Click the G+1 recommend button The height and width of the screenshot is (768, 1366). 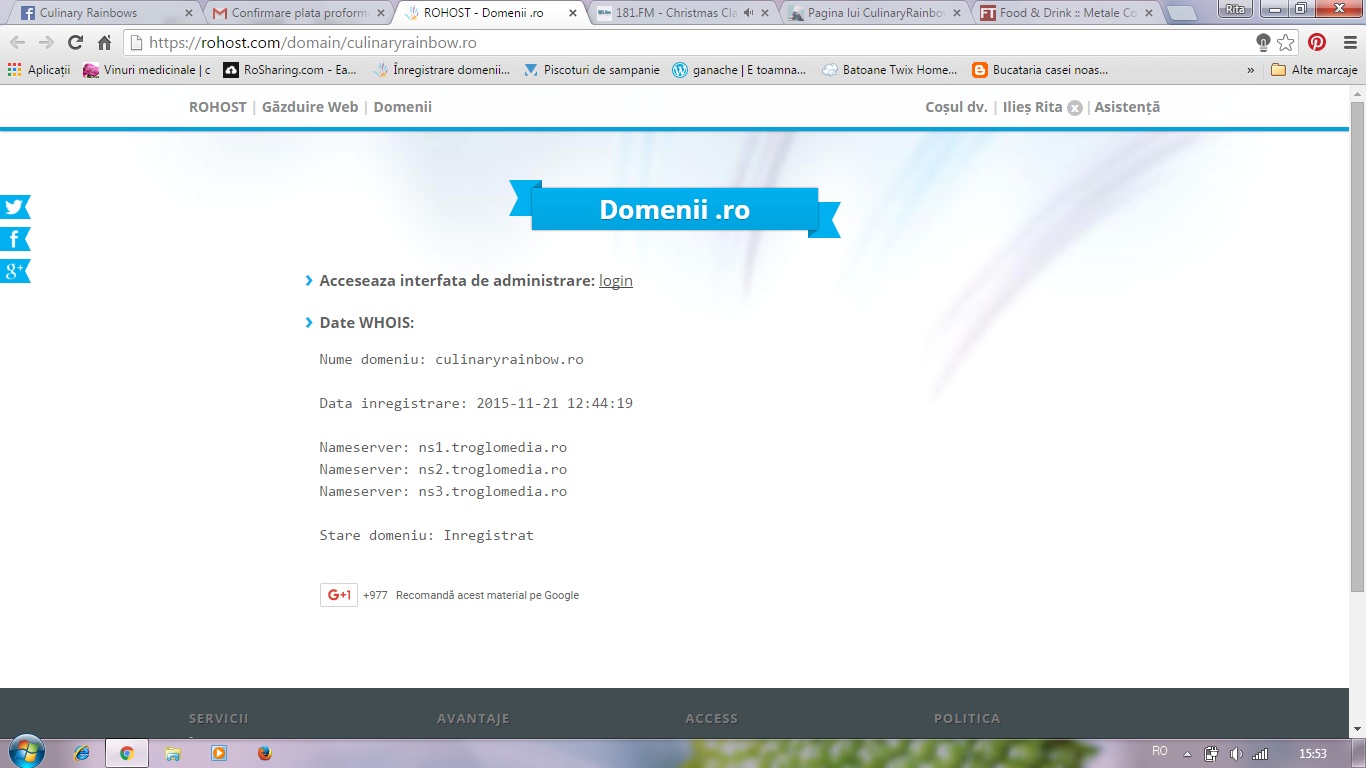[339, 595]
